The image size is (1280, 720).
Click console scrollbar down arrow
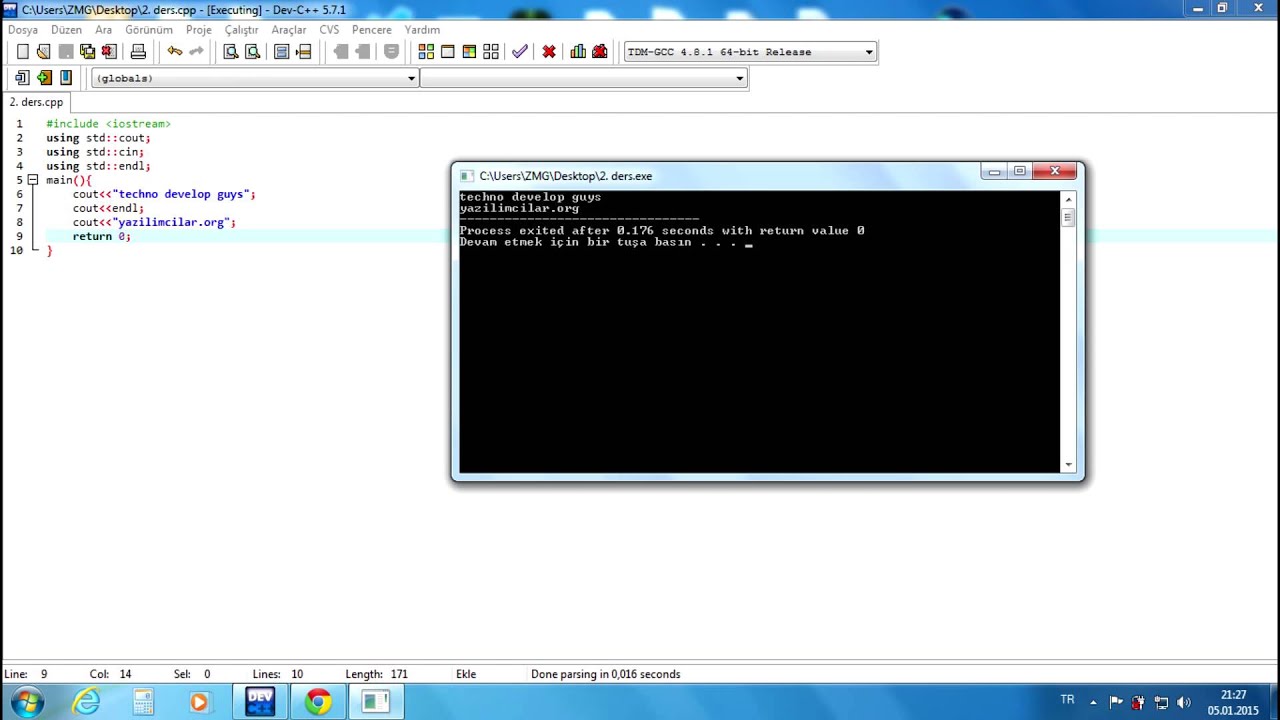(x=1068, y=464)
